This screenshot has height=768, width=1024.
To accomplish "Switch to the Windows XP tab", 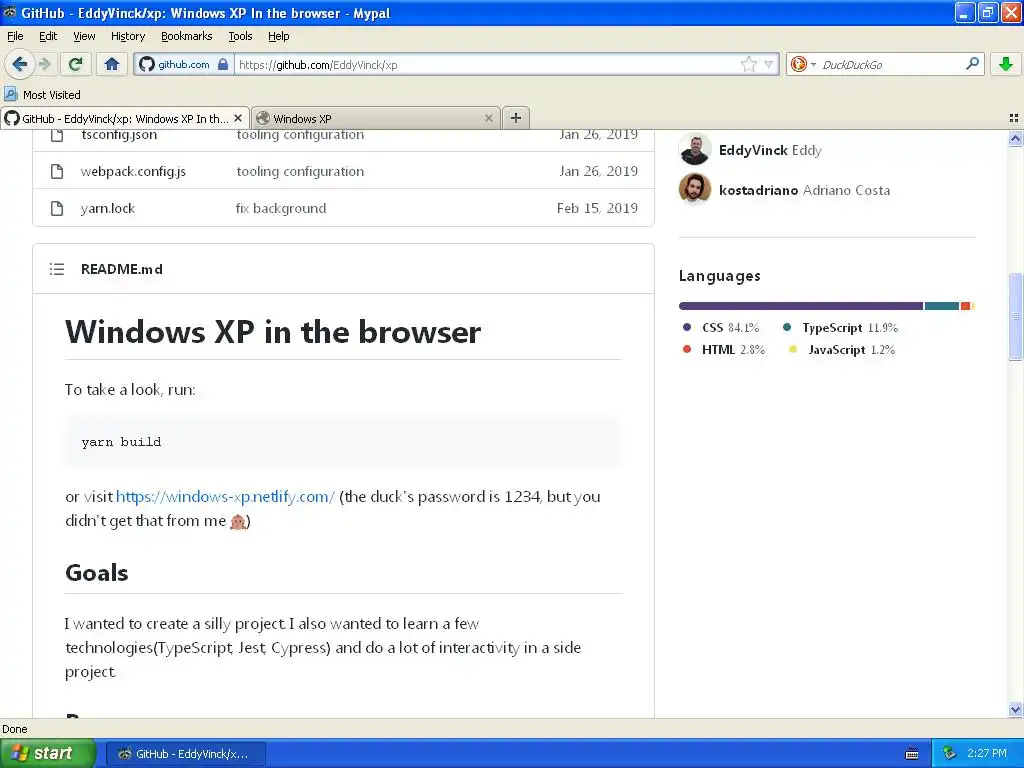I will coord(376,118).
